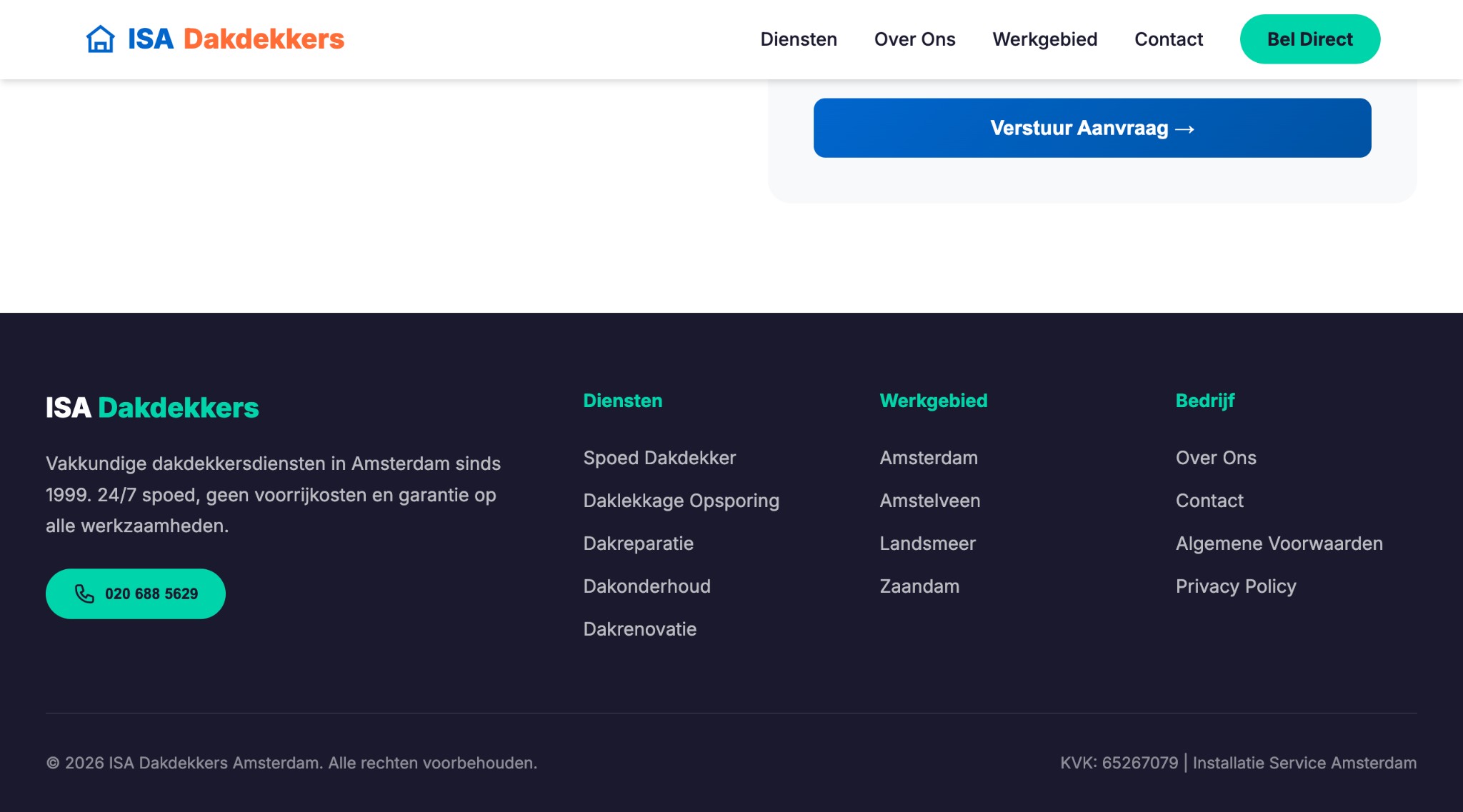Click the phone icon on the 020 688 5629 button
1463x812 pixels.
[x=84, y=593]
